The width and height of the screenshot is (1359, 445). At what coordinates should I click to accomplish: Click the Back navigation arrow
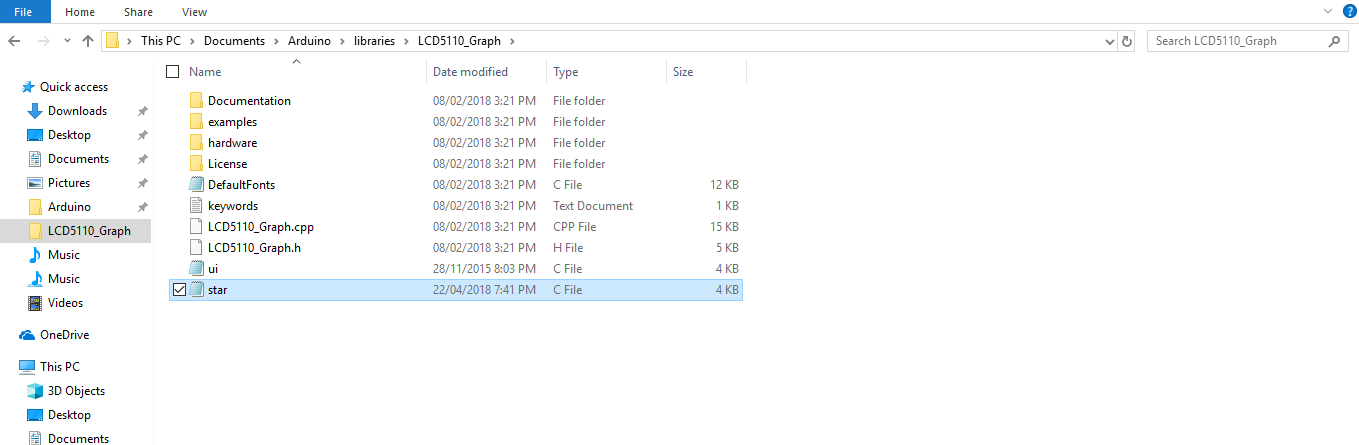[x=15, y=41]
